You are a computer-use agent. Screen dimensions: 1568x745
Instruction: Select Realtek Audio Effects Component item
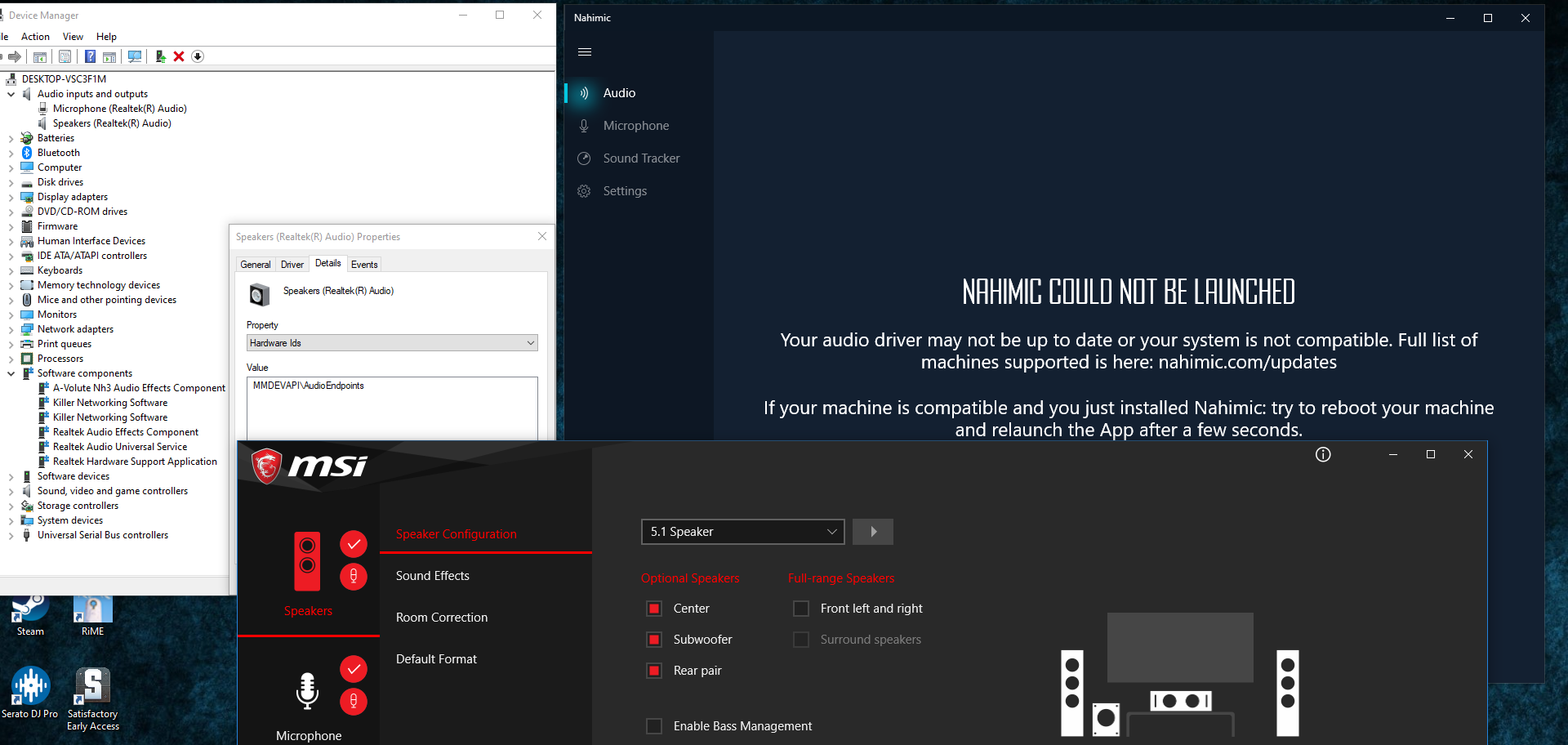(x=126, y=432)
